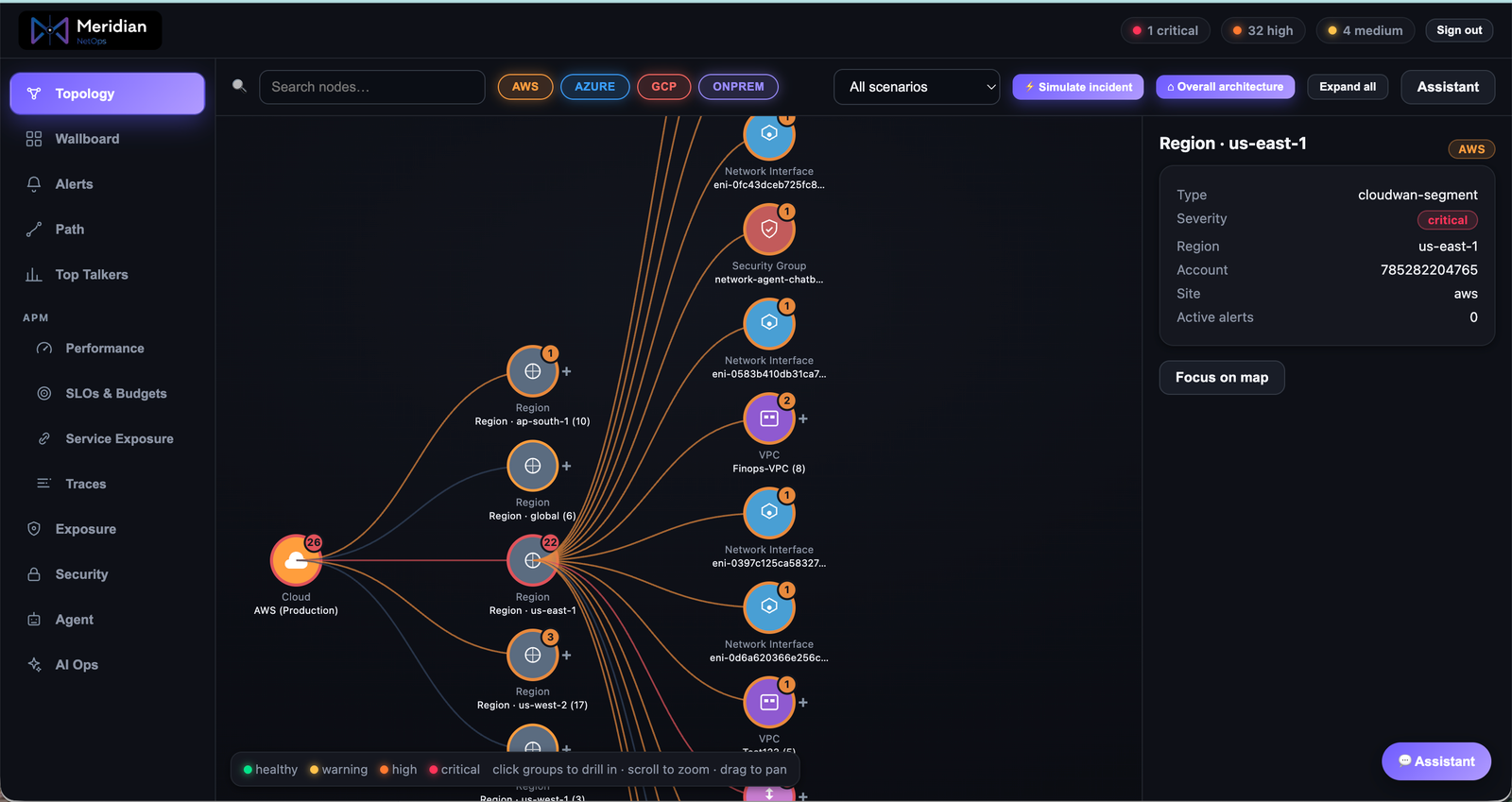Open the floating Assistant chat button
Screen dimensions: 1512x802
(1436, 761)
